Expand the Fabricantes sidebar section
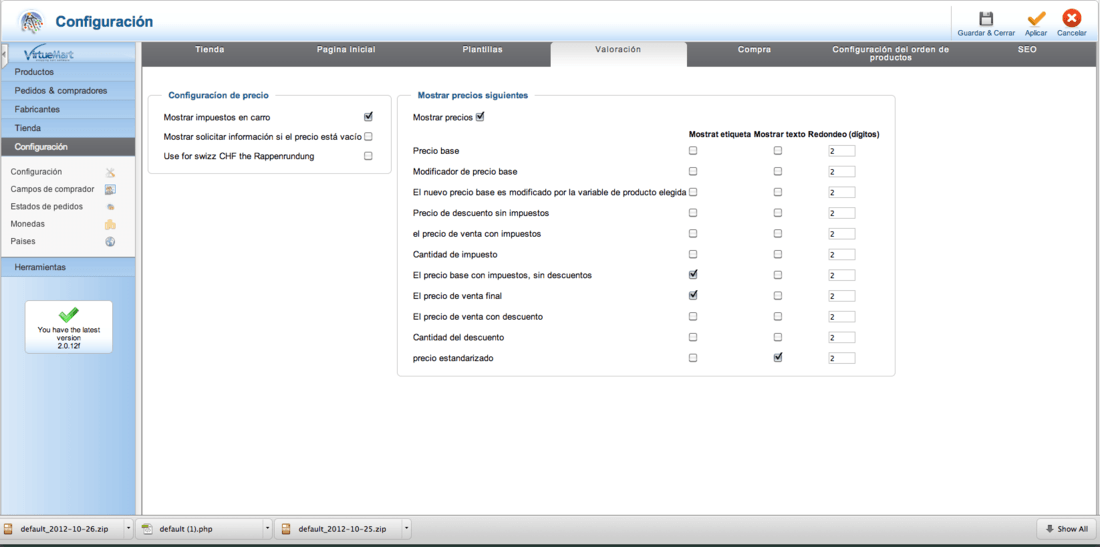Viewport: 1100px width, 547px height. pos(68,109)
